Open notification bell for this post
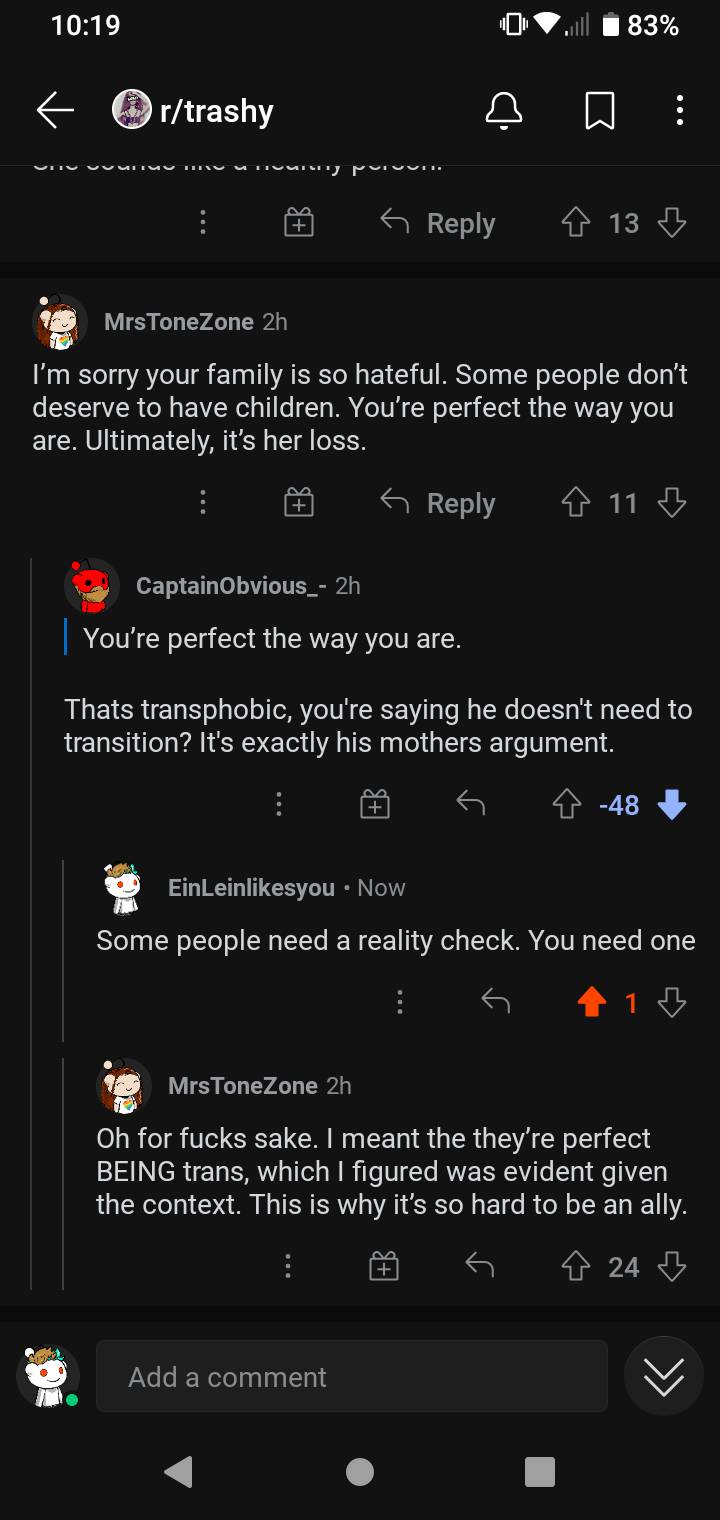The height and width of the screenshot is (1520, 720). [x=504, y=111]
